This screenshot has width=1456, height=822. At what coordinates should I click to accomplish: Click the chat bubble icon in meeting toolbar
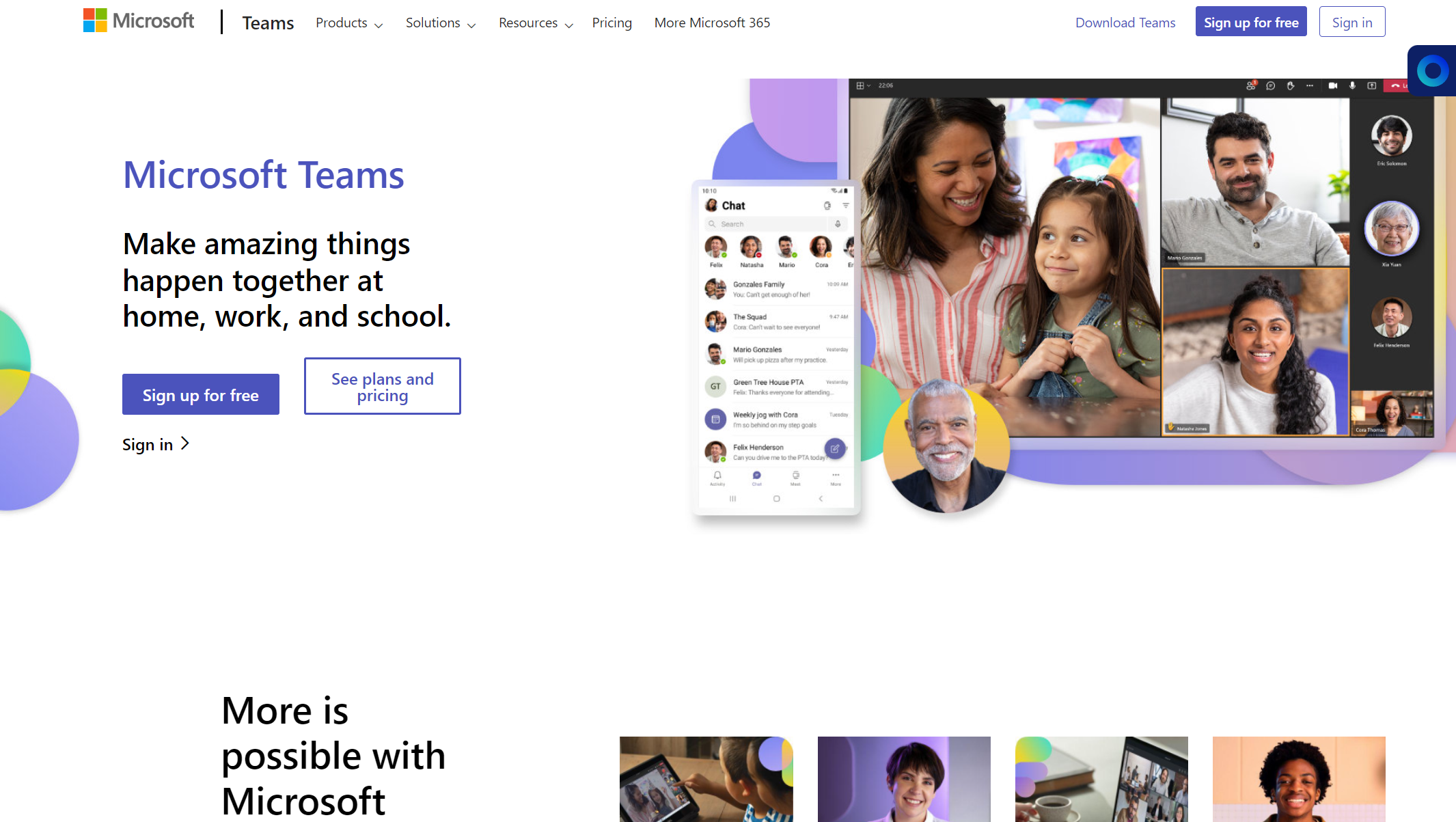[x=1270, y=85]
